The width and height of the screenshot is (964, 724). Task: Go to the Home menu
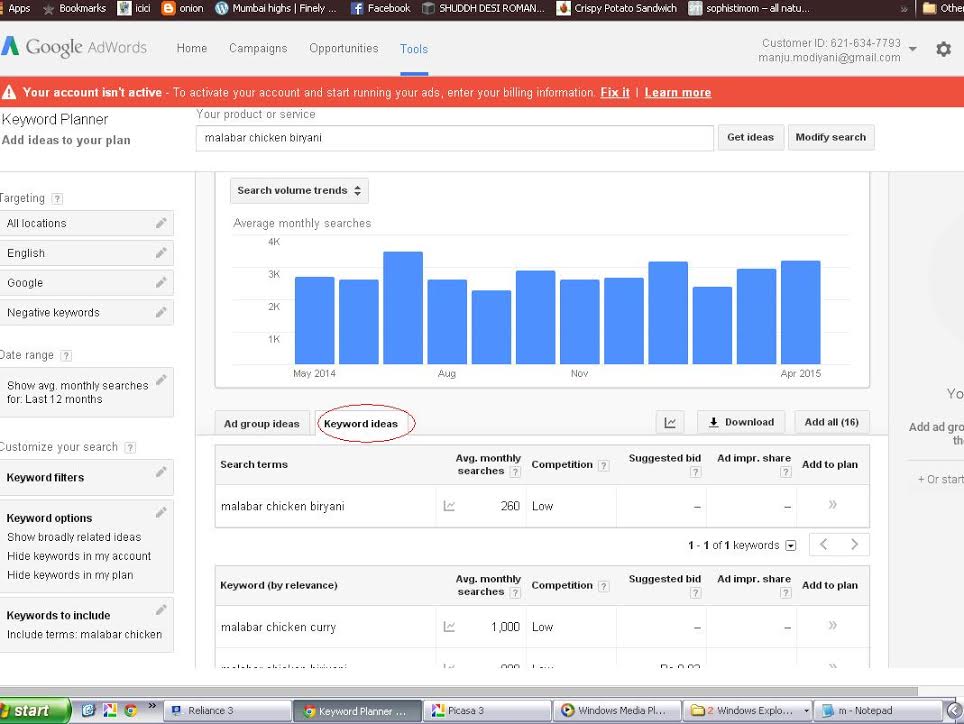click(192, 48)
